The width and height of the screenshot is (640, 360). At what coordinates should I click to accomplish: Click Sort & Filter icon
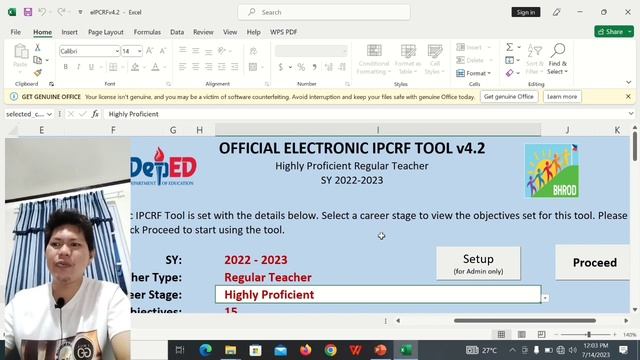tap(535, 59)
